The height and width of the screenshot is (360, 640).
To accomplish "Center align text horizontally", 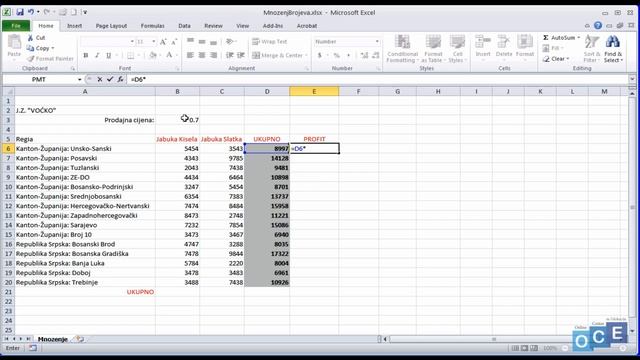I will point(202,55).
